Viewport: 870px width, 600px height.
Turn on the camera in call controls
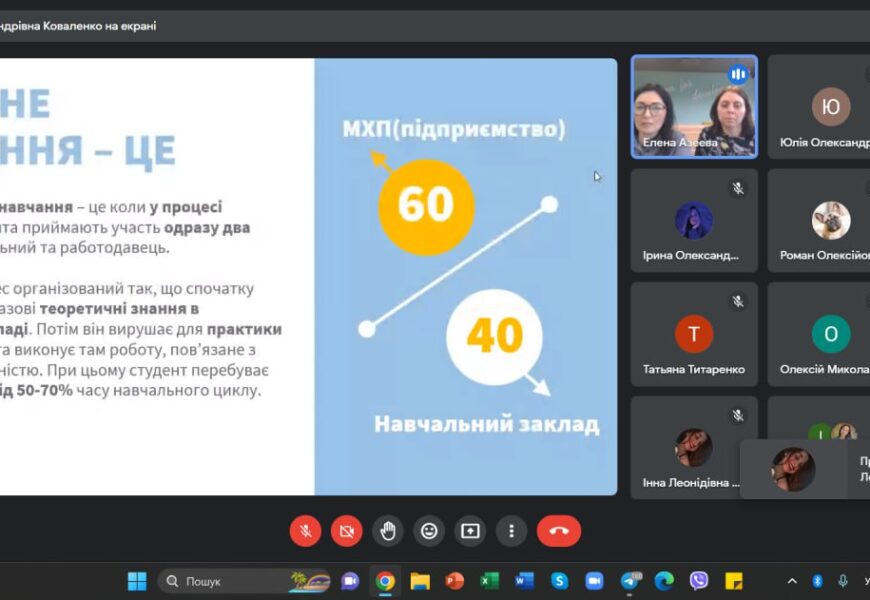[x=347, y=531]
